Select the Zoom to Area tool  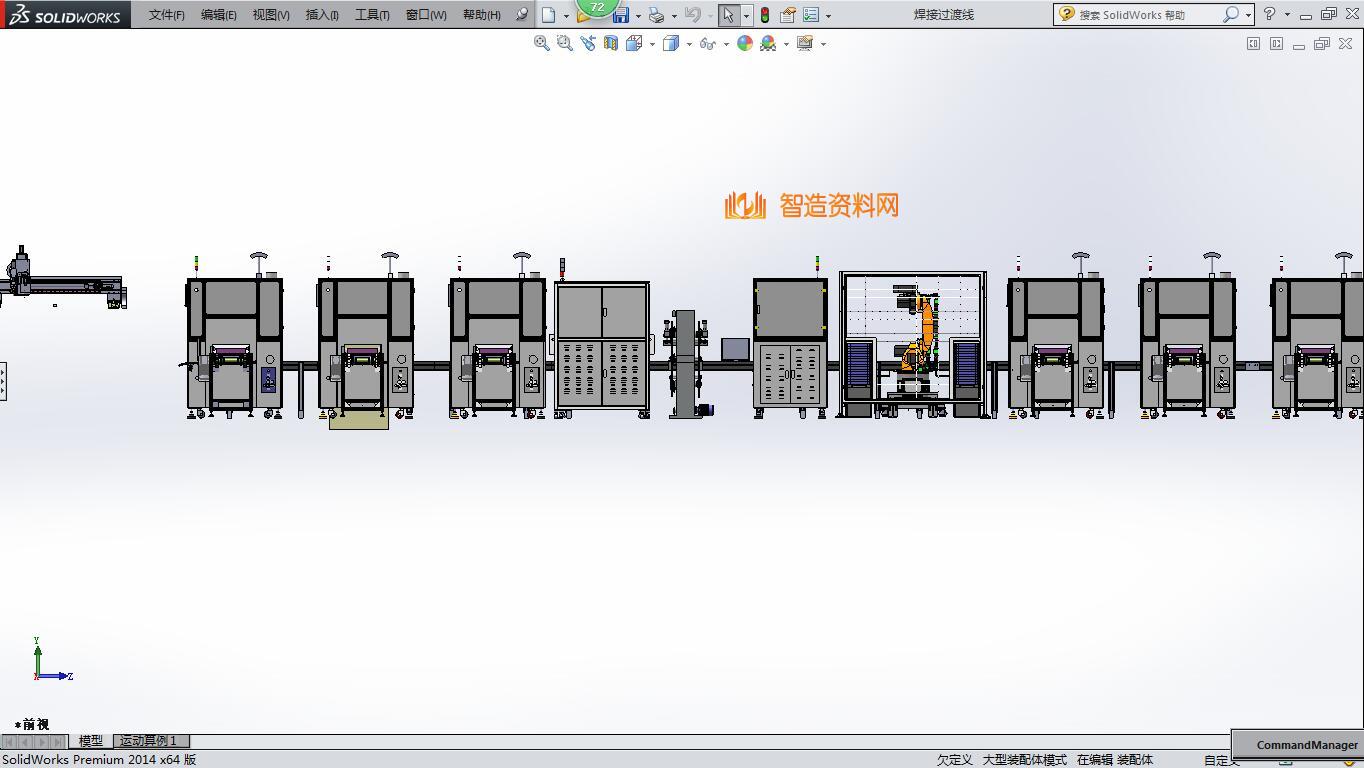(x=564, y=43)
